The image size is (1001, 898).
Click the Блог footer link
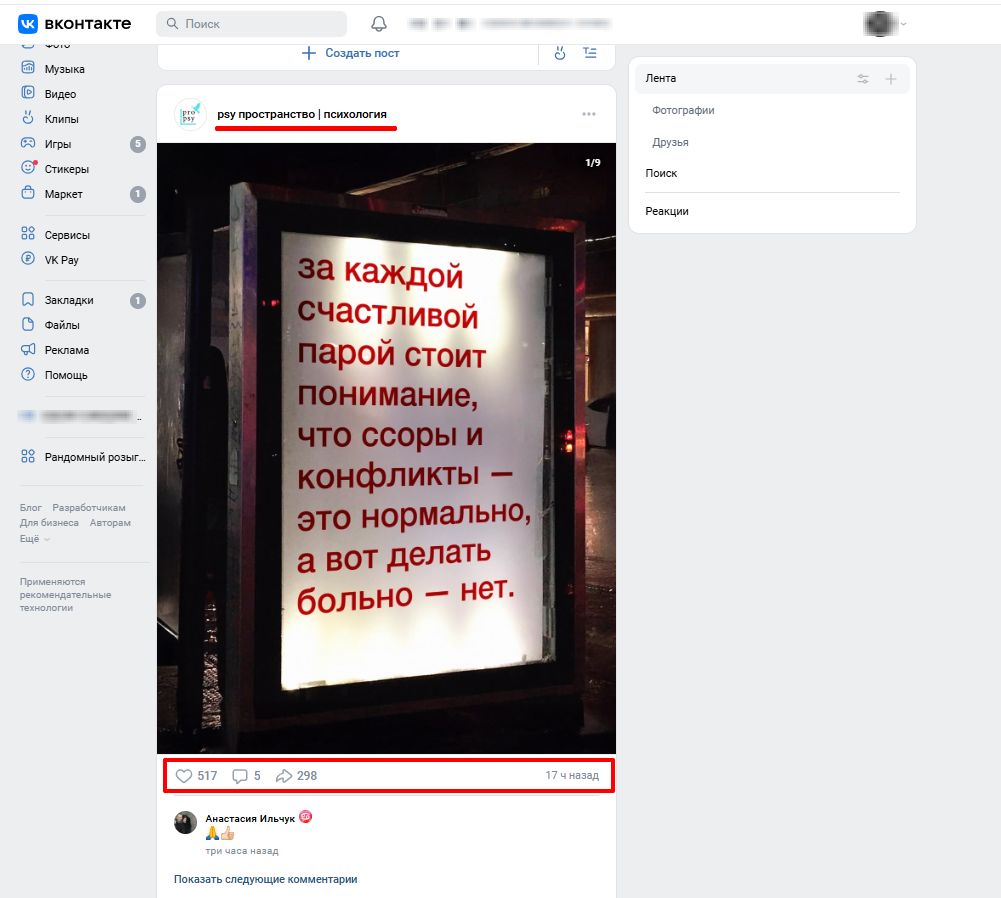tap(31, 507)
